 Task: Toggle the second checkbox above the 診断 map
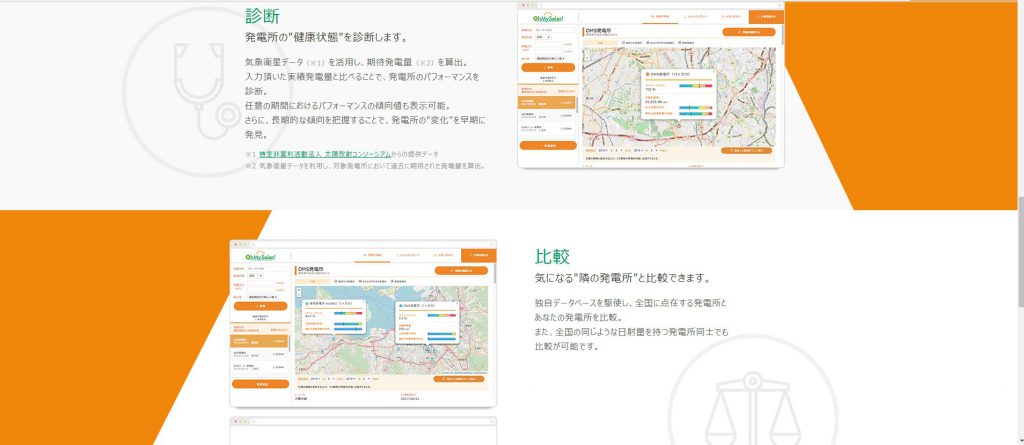pyautogui.click(x=647, y=42)
